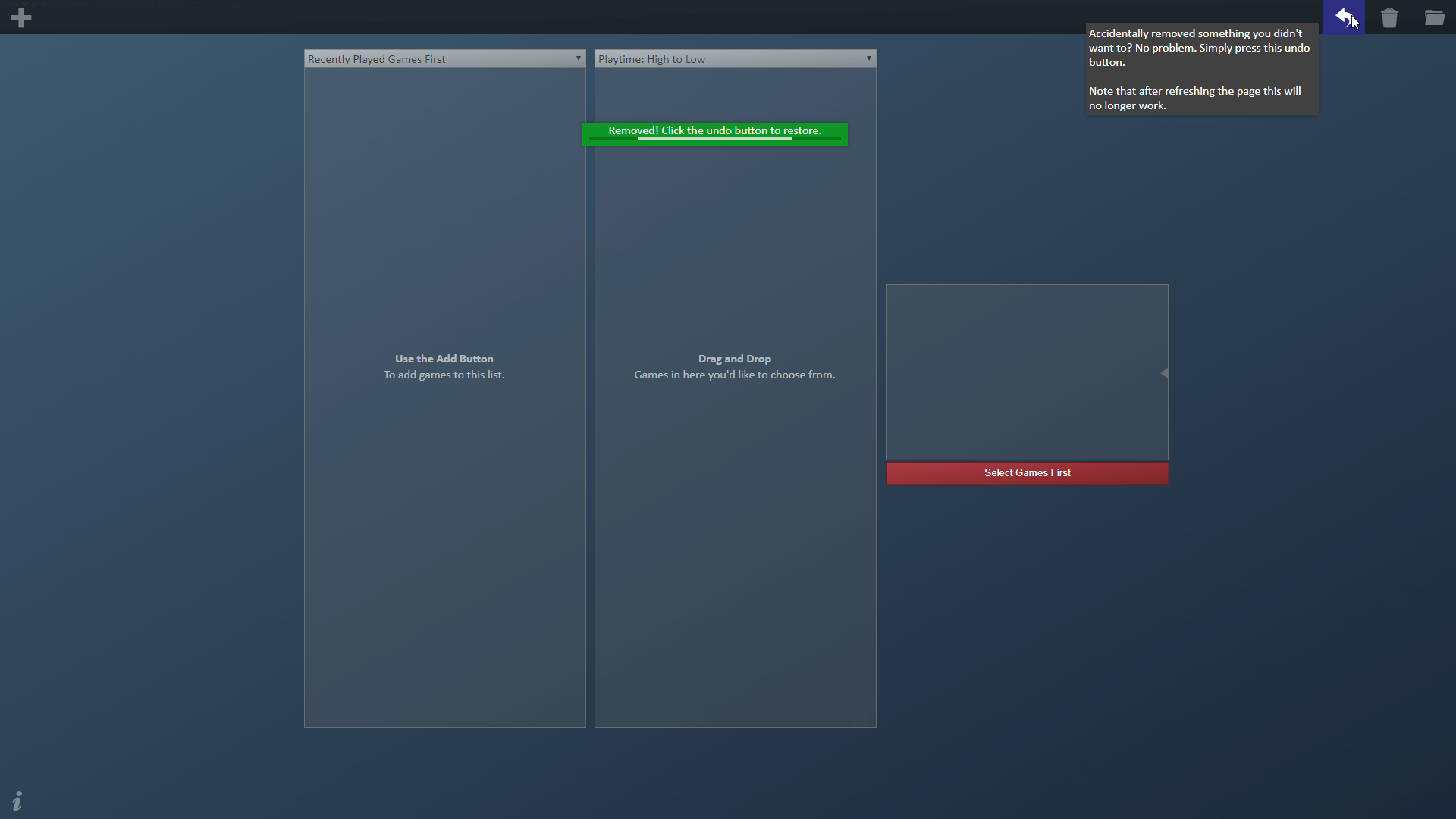Select the delete bin icon next to undo

tap(1389, 17)
